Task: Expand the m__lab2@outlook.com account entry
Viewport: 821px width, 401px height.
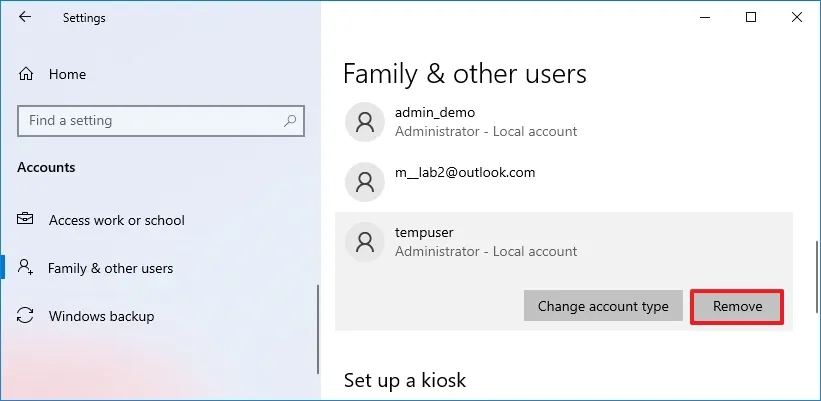Action: pyautogui.click(x=564, y=182)
